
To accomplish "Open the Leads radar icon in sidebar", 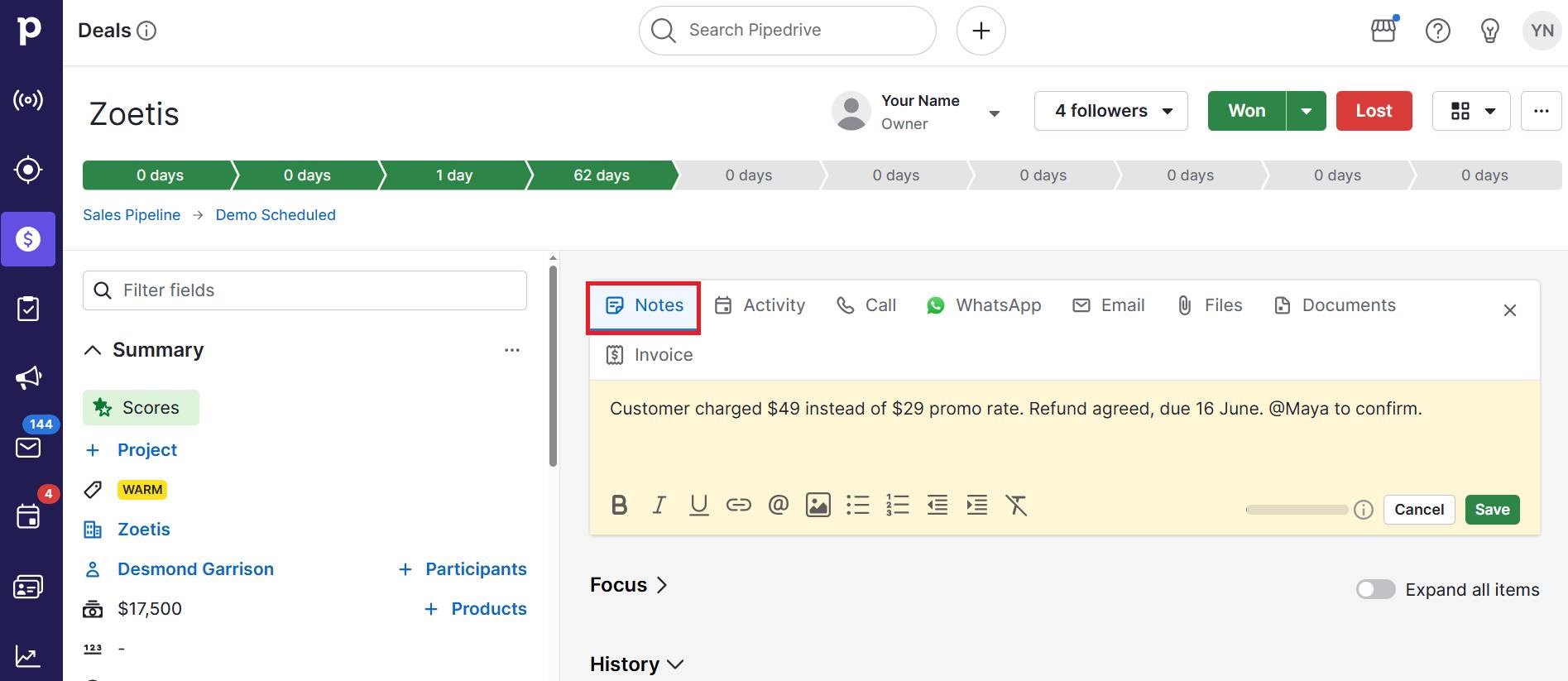I will (28, 100).
